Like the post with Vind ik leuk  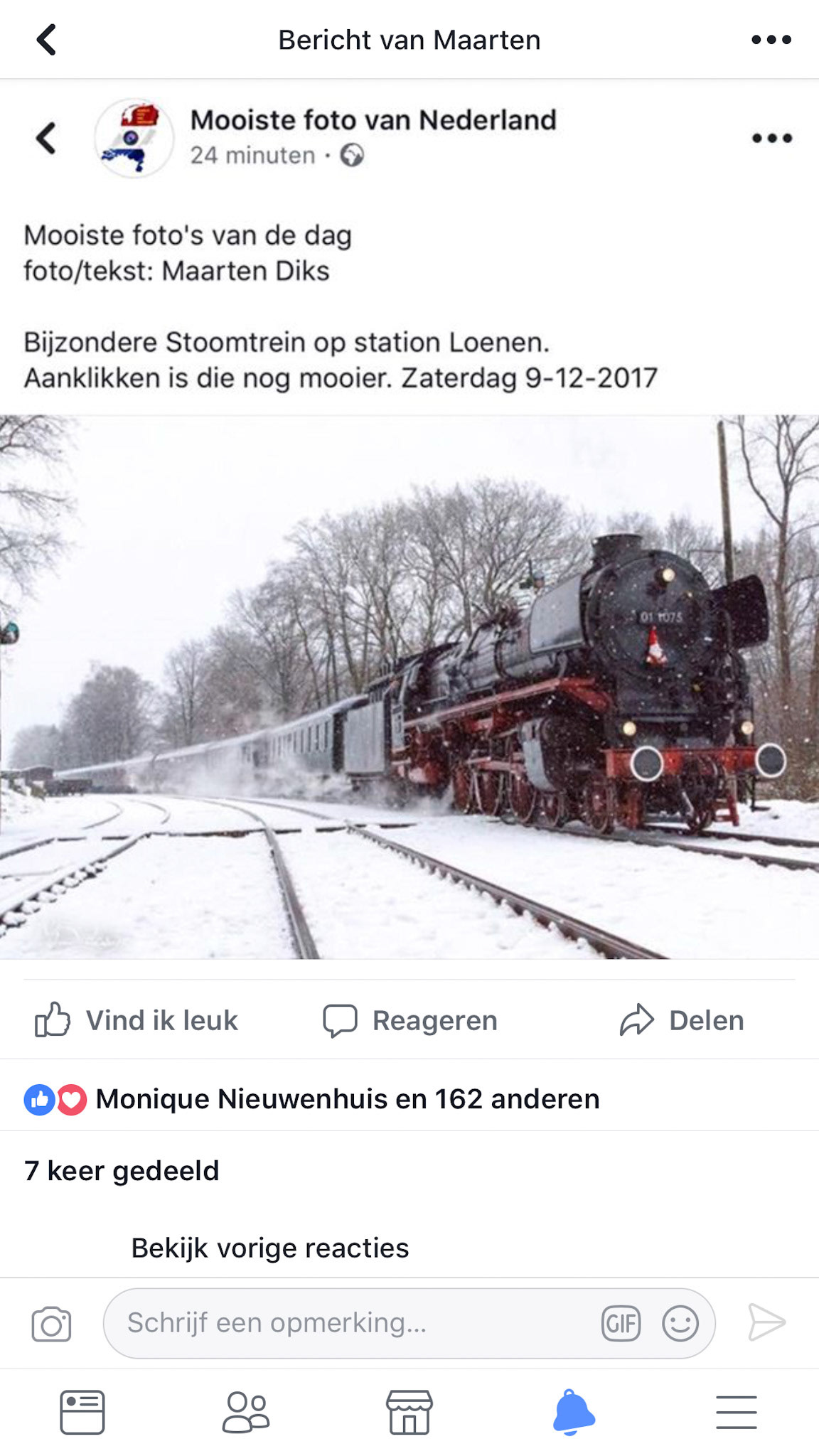136,1020
